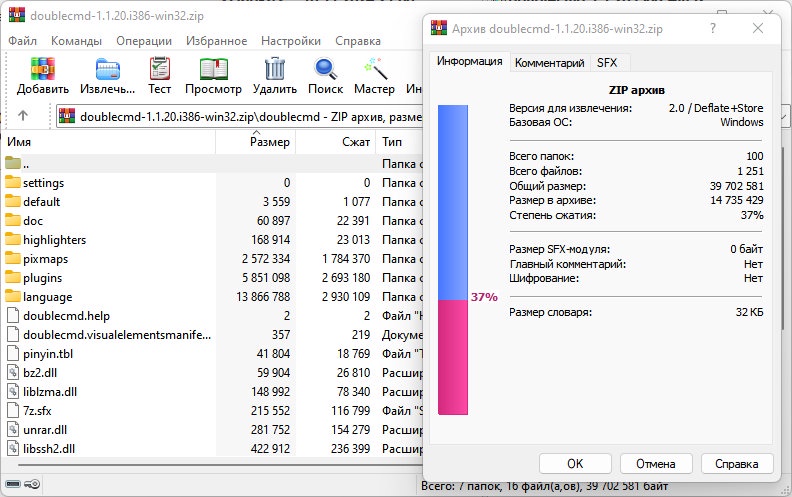Sort the list by the Сжат column
The image size is (792, 497).
pos(335,142)
